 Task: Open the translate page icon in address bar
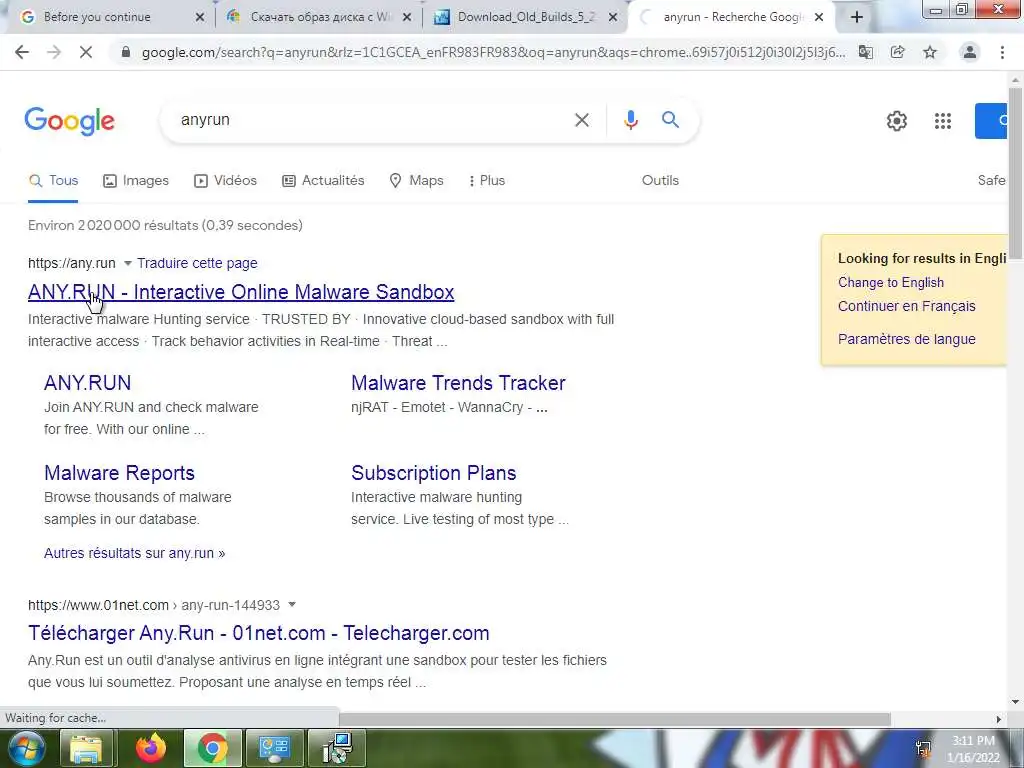[x=866, y=52]
